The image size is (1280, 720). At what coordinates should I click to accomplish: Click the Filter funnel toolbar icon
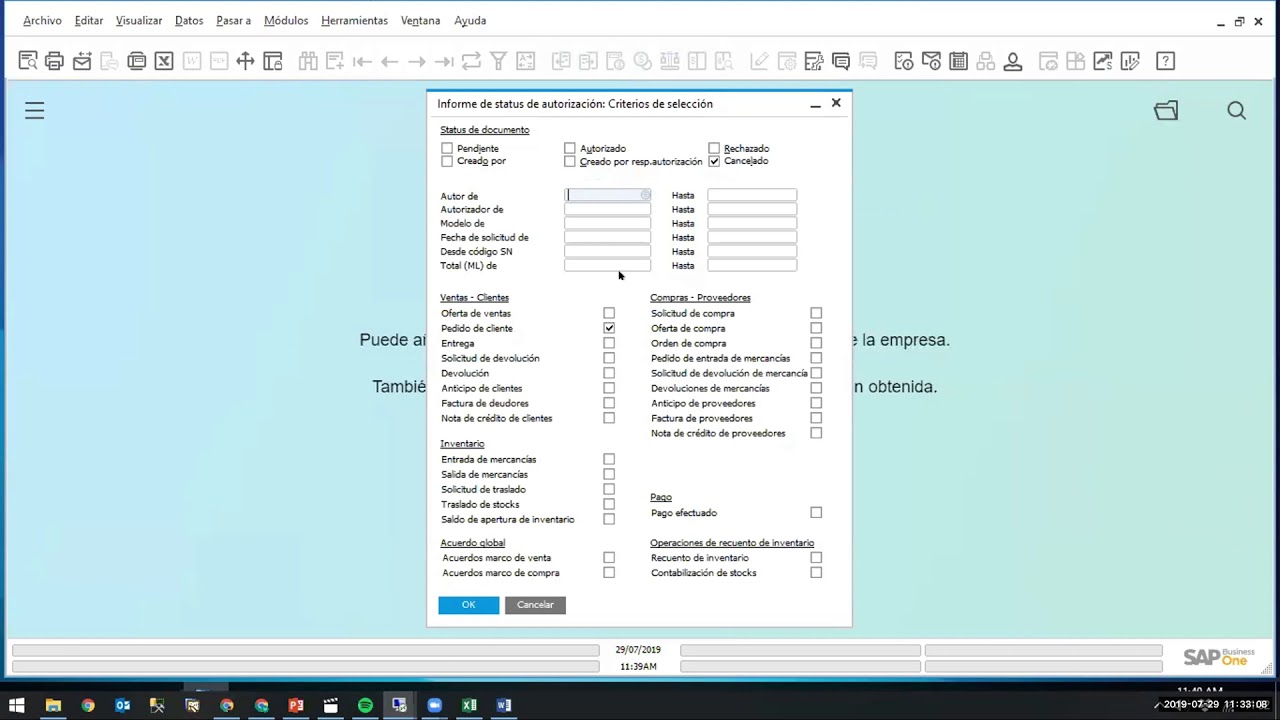pos(498,61)
